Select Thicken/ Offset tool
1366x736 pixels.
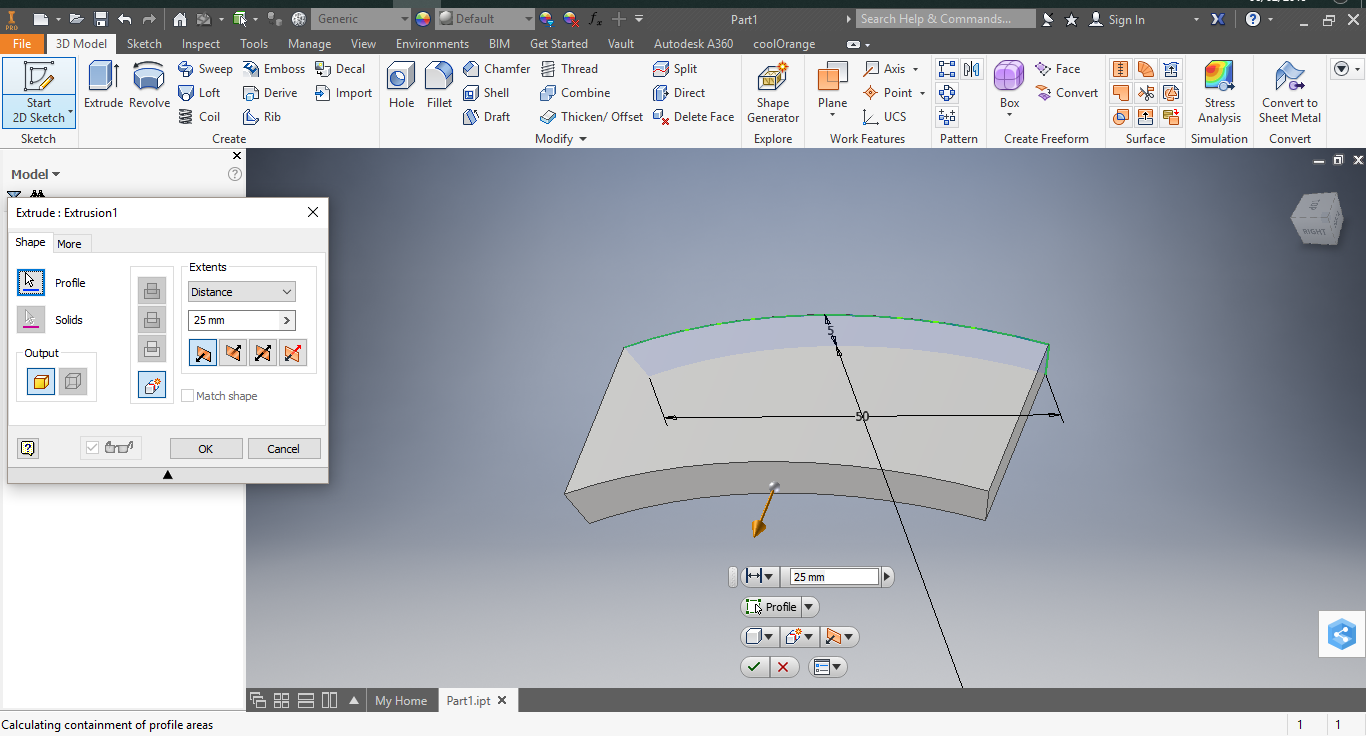coord(591,117)
